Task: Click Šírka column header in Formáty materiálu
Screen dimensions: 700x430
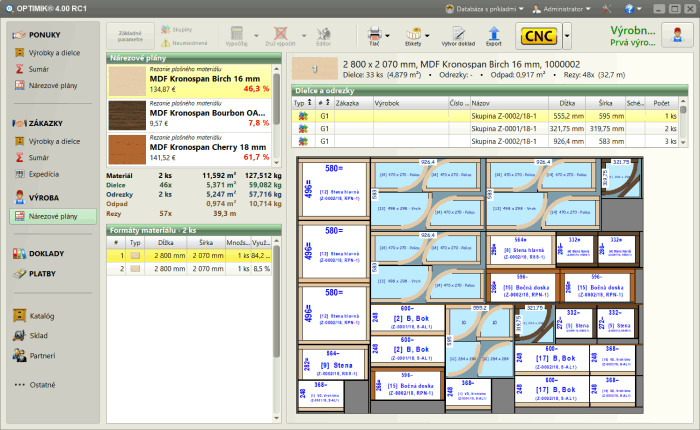Action: 206,242
